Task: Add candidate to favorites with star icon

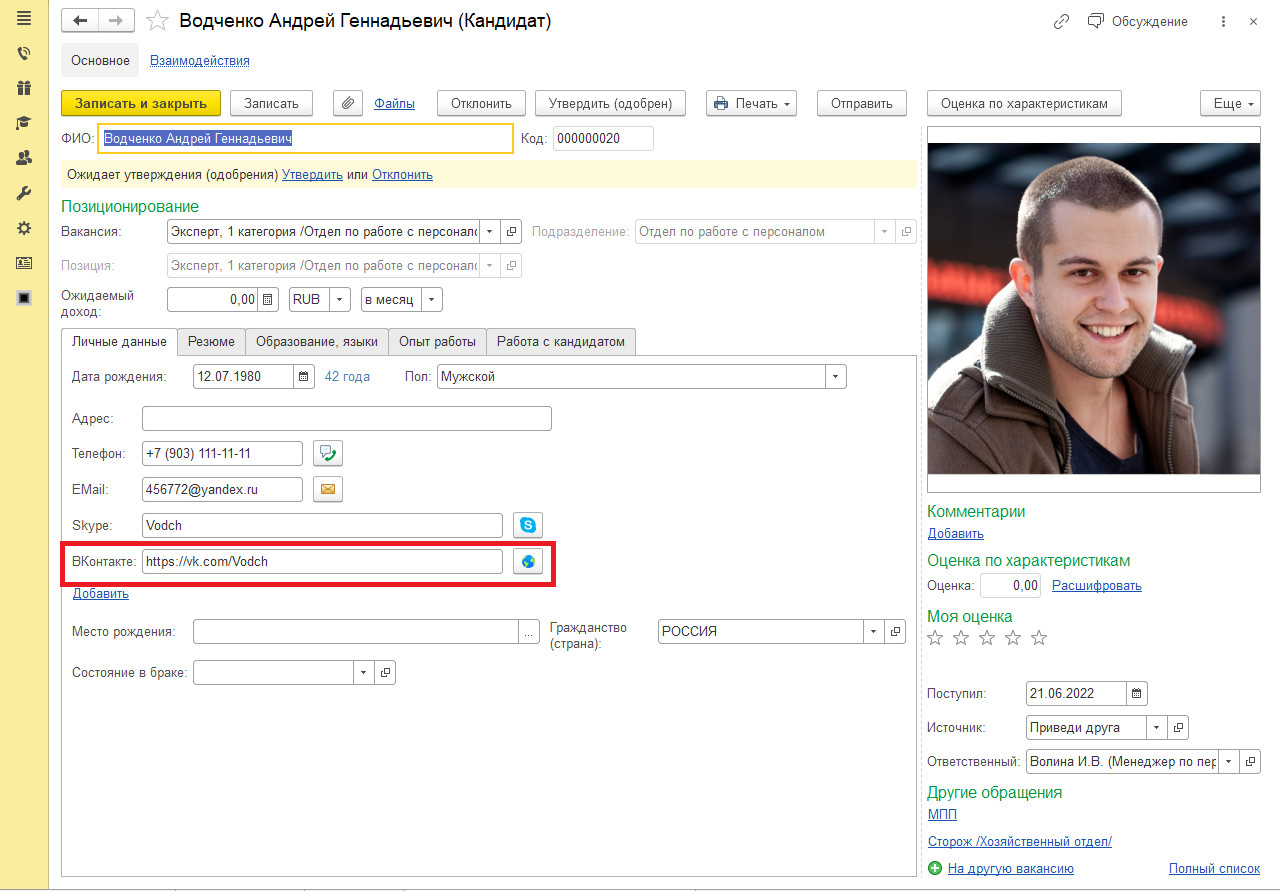Action: pyautogui.click(x=157, y=21)
